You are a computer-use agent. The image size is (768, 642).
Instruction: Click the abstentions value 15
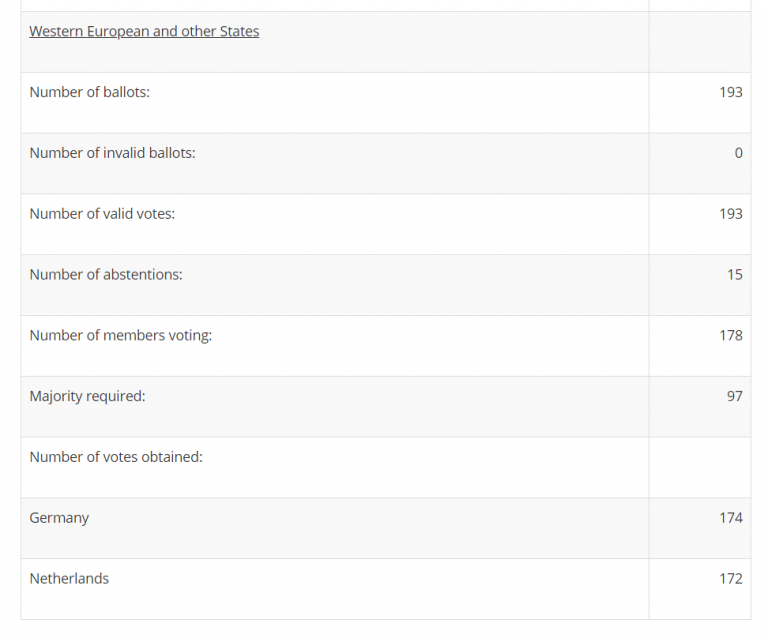pyautogui.click(x=735, y=274)
